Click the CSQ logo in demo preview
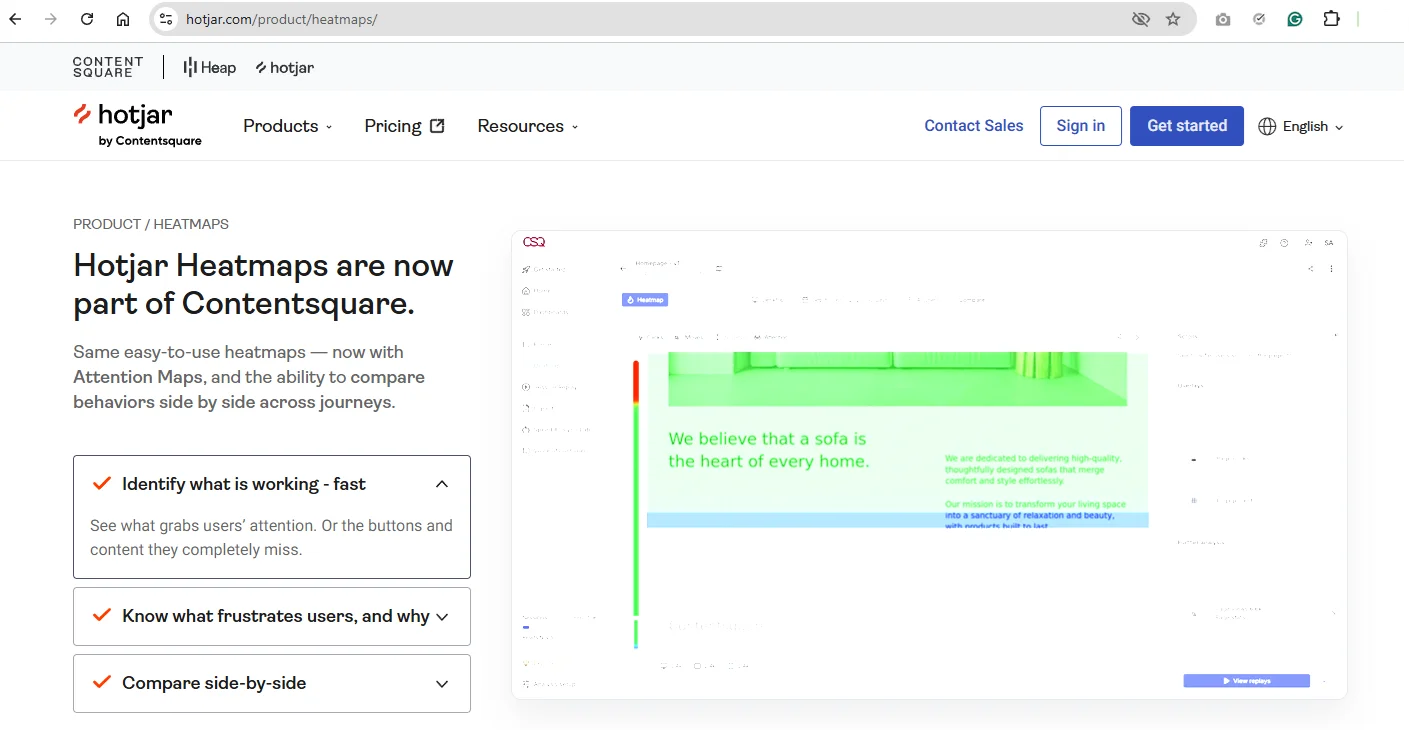1424x730 pixels. click(534, 242)
